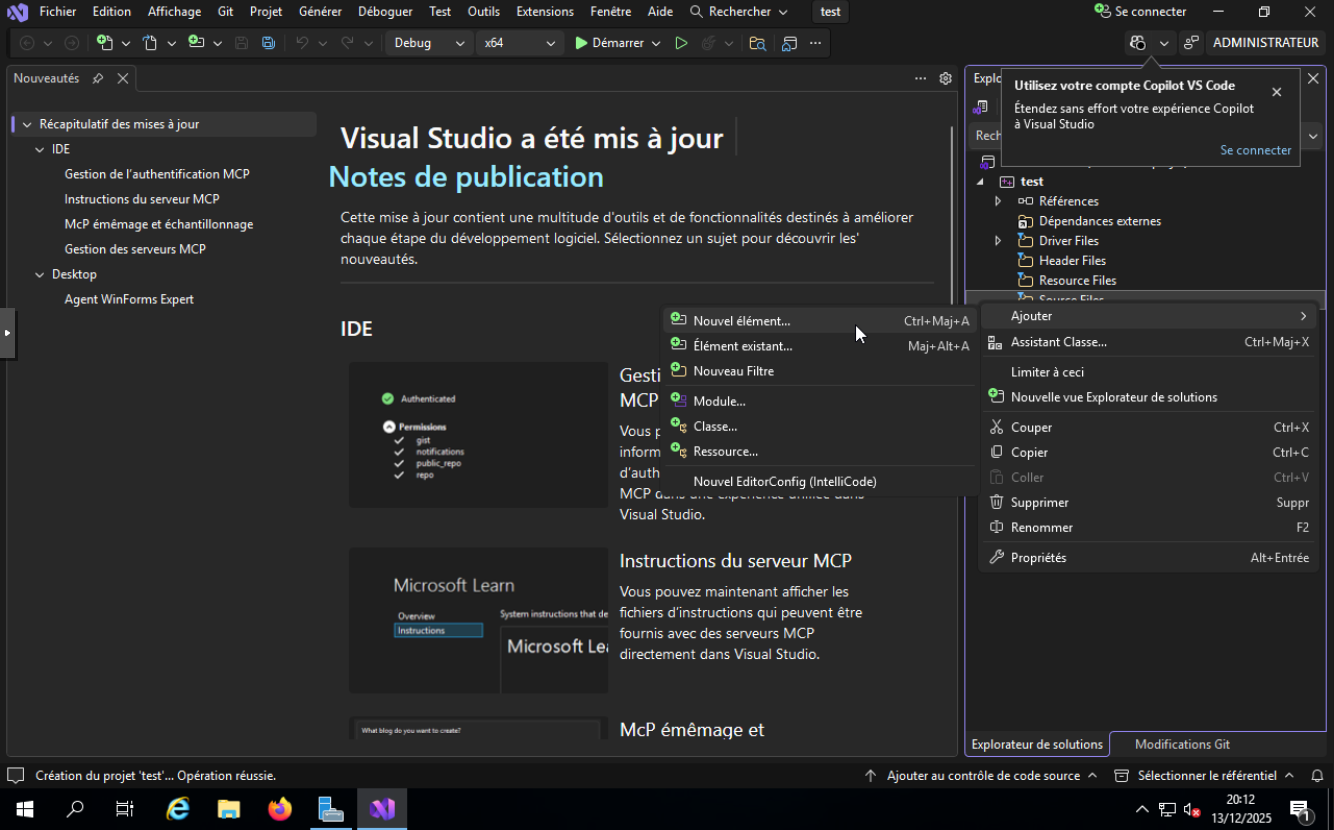The image size is (1334, 830).
Task: Switch to the Explorateur de solutions tab
Action: click(x=1037, y=744)
